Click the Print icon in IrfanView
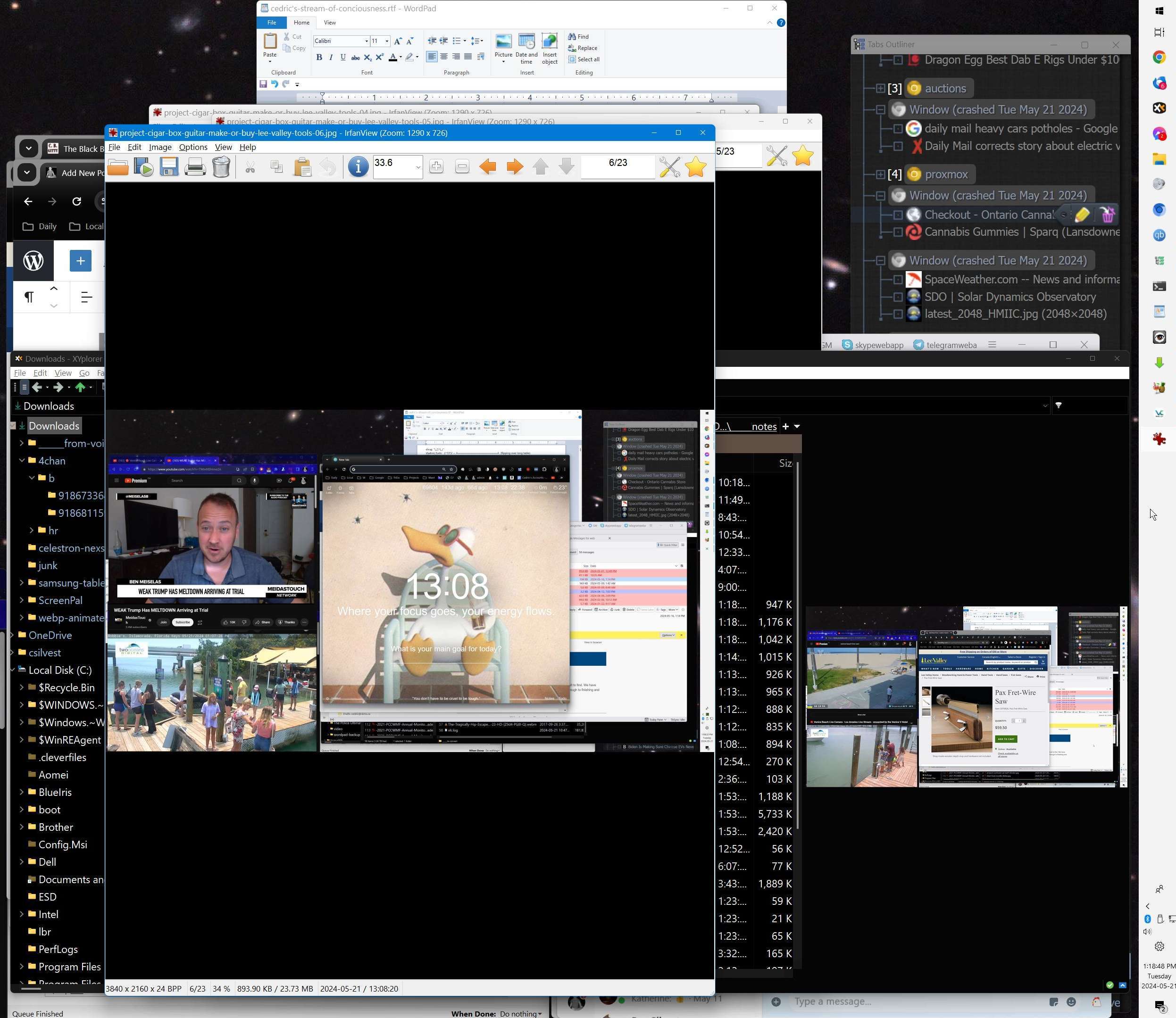 pyautogui.click(x=195, y=167)
